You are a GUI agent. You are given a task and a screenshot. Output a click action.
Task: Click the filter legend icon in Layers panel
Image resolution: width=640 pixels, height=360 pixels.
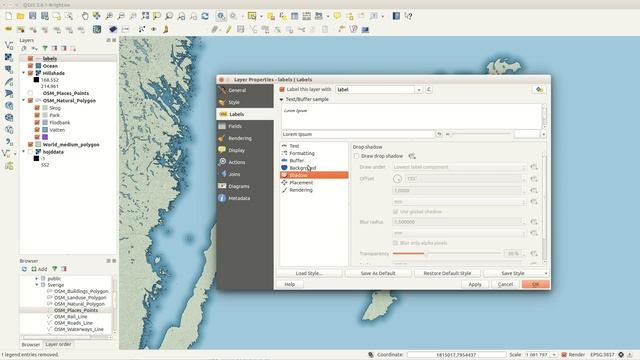click(45, 49)
